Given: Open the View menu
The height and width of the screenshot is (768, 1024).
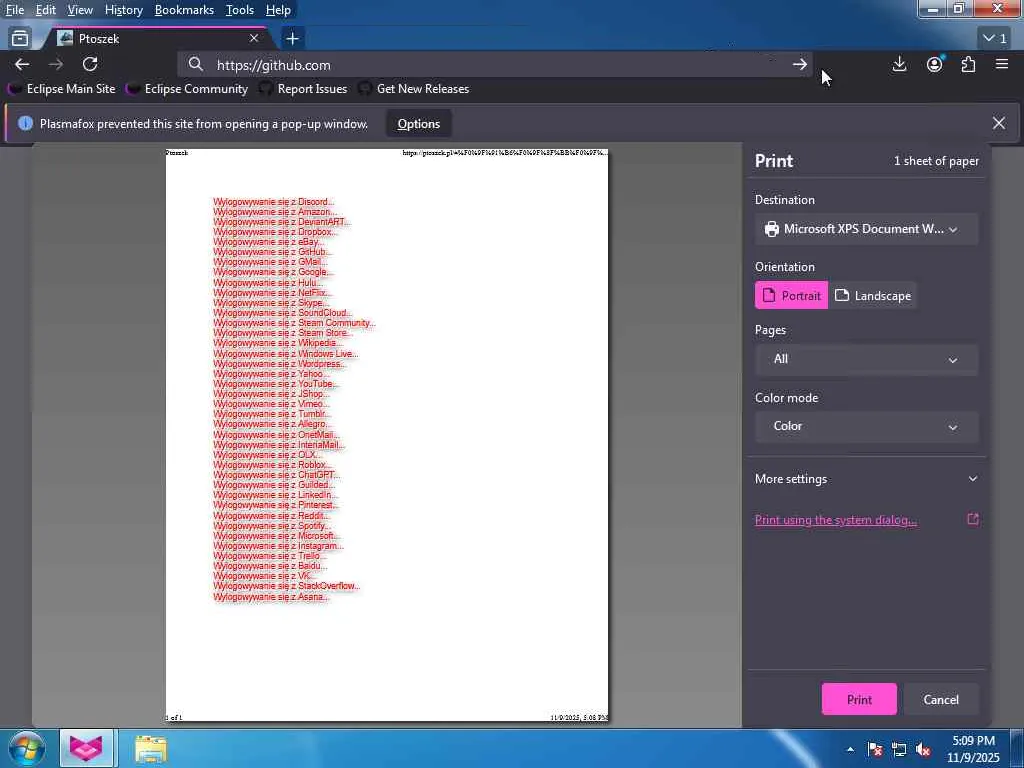Looking at the screenshot, I should coord(80,10).
